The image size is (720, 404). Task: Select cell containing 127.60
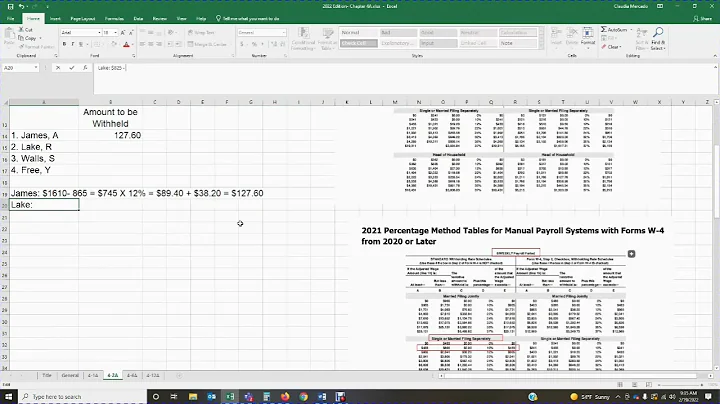coord(110,135)
